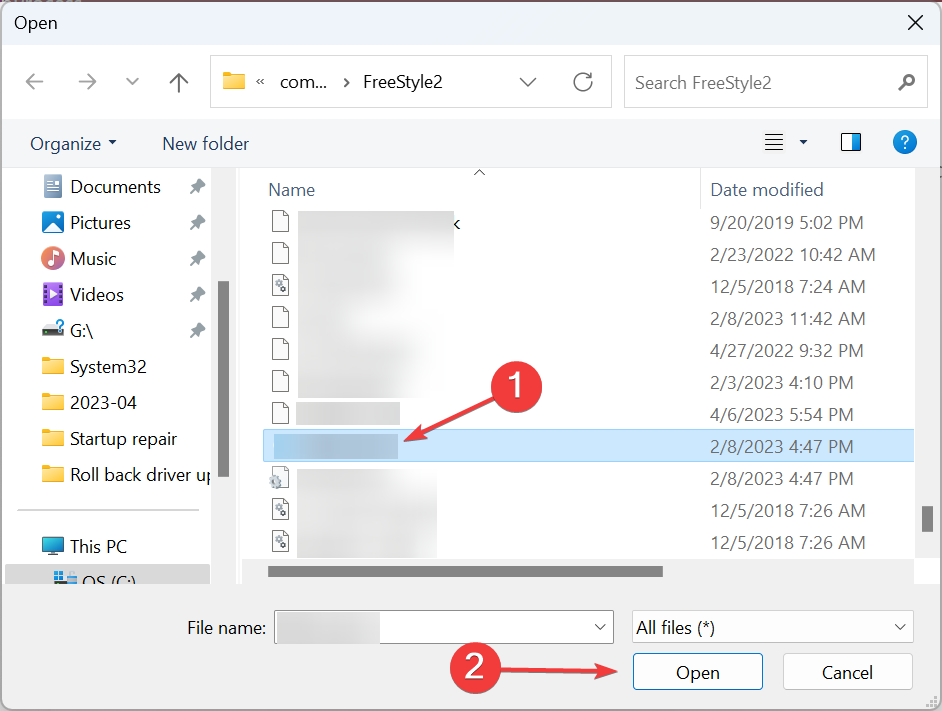Click the Cancel button
Screen dimensions: 942x711
click(x=847, y=672)
